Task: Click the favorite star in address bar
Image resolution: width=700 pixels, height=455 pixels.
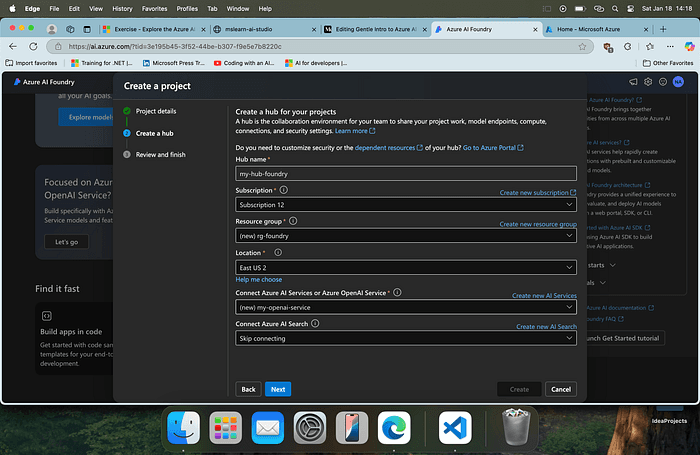Action: [x=582, y=46]
